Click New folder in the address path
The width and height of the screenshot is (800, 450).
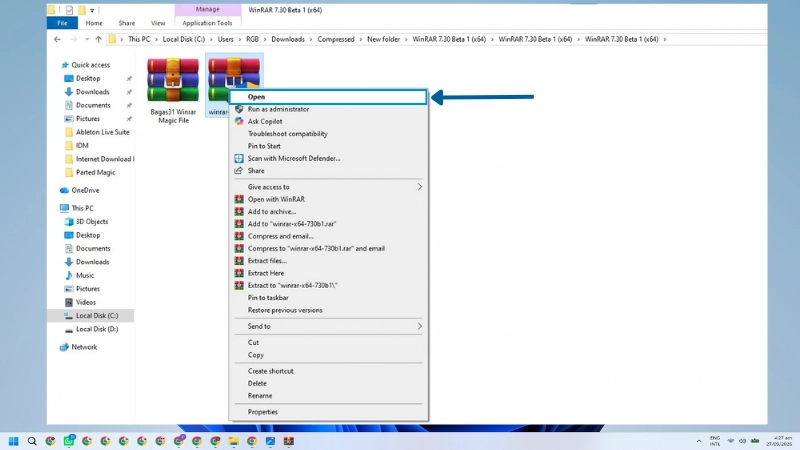point(383,39)
